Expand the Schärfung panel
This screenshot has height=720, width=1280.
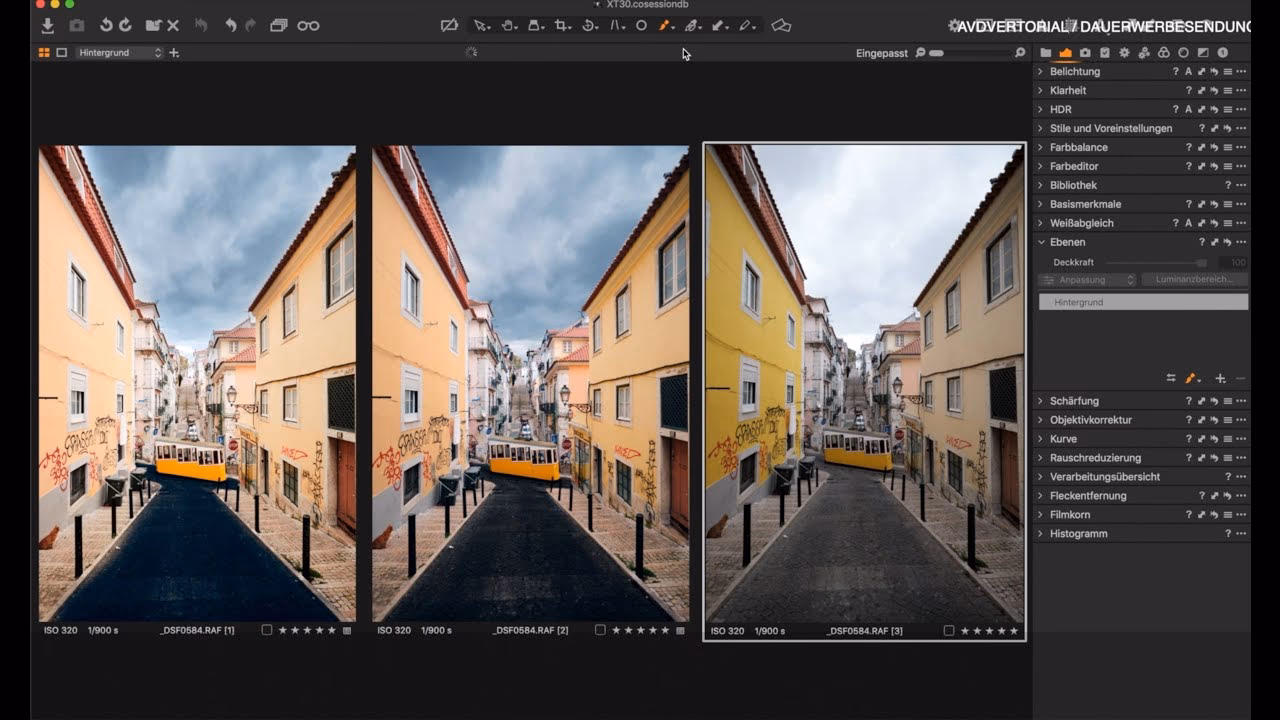[1040, 401]
